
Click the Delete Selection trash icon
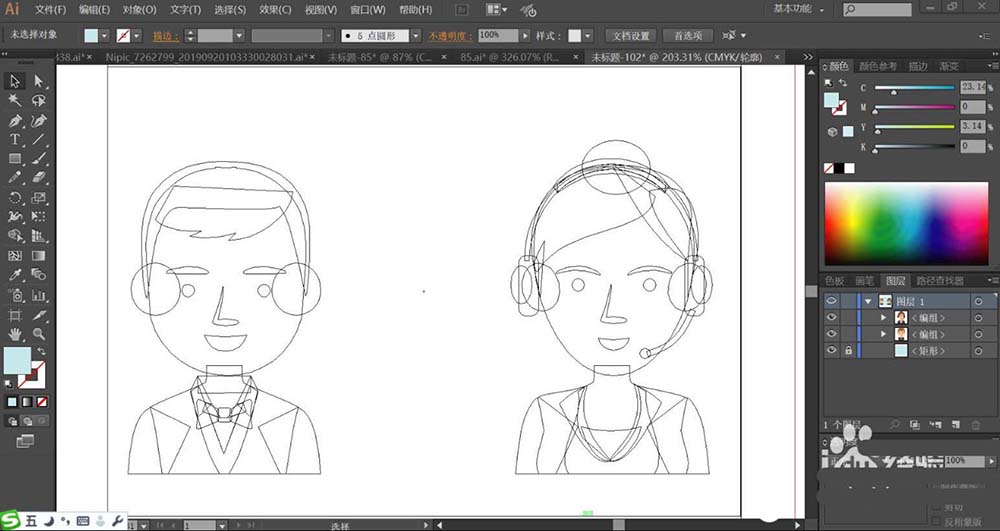(x=975, y=425)
